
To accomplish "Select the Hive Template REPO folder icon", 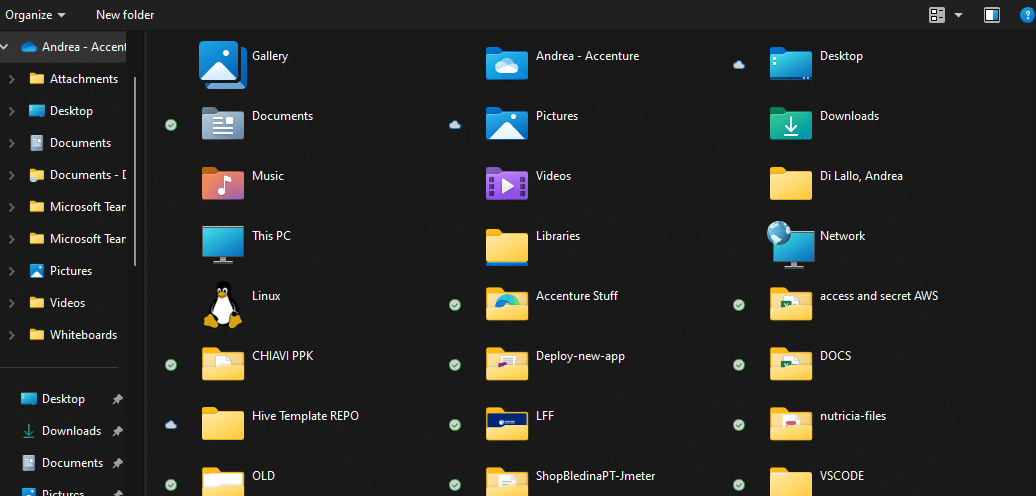I will (223, 424).
